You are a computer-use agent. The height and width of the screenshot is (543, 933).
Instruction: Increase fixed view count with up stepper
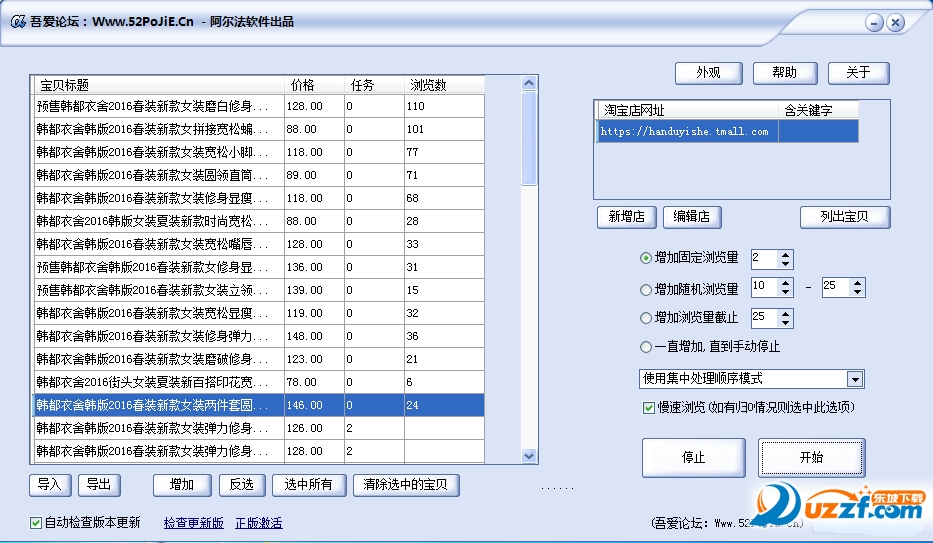point(785,255)
